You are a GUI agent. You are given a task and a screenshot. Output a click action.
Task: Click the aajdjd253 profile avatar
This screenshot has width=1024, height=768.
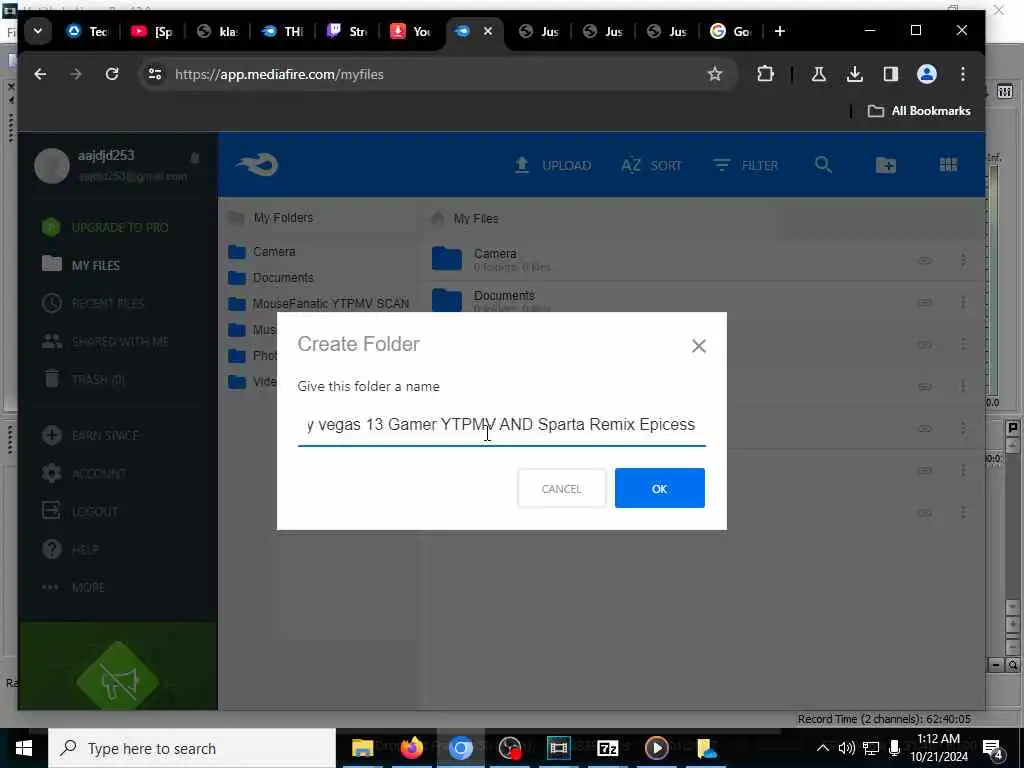coord(52,166)
